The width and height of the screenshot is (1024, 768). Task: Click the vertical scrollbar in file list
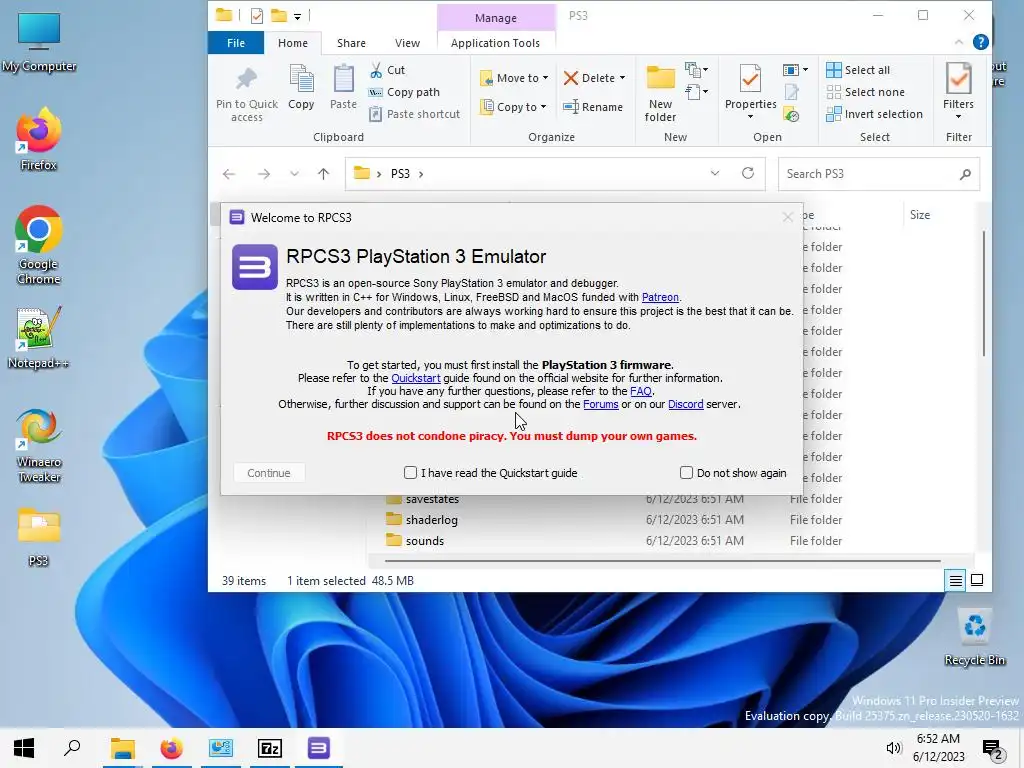pos(984,294)
